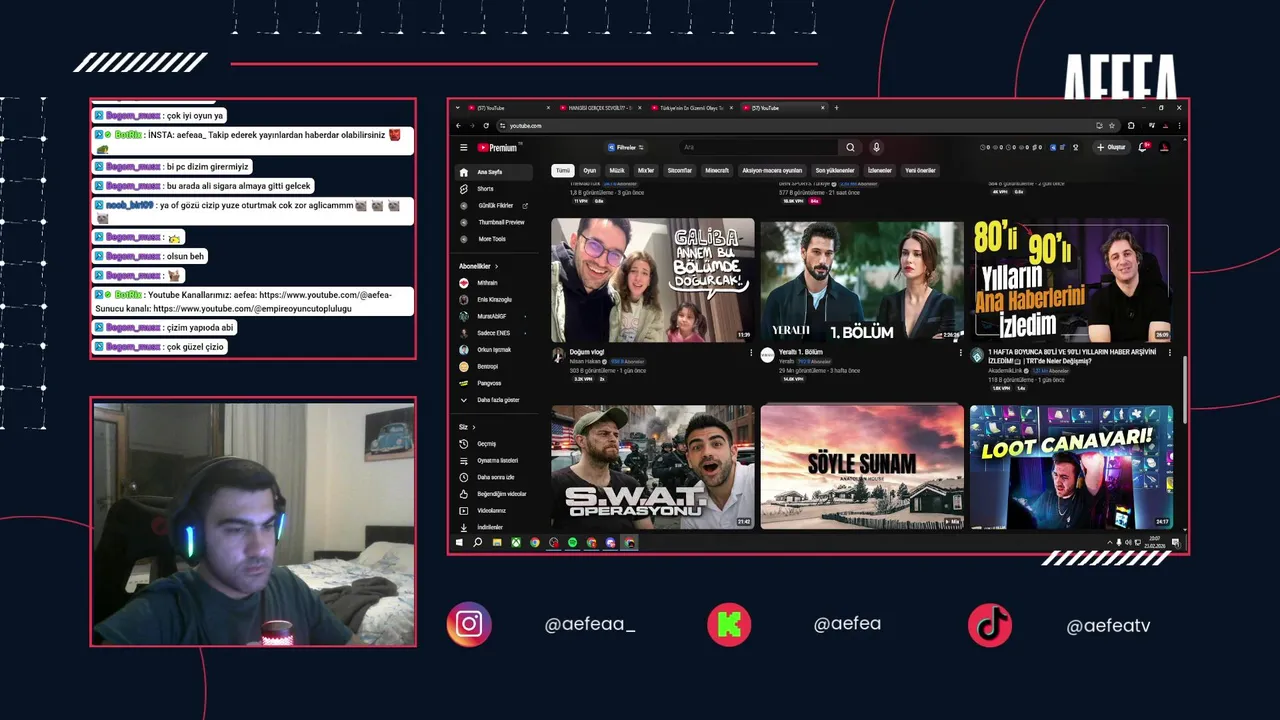Click into the YouTube Ara search field
Viewport: 1280px width, 720px height.
click(760, 147)
